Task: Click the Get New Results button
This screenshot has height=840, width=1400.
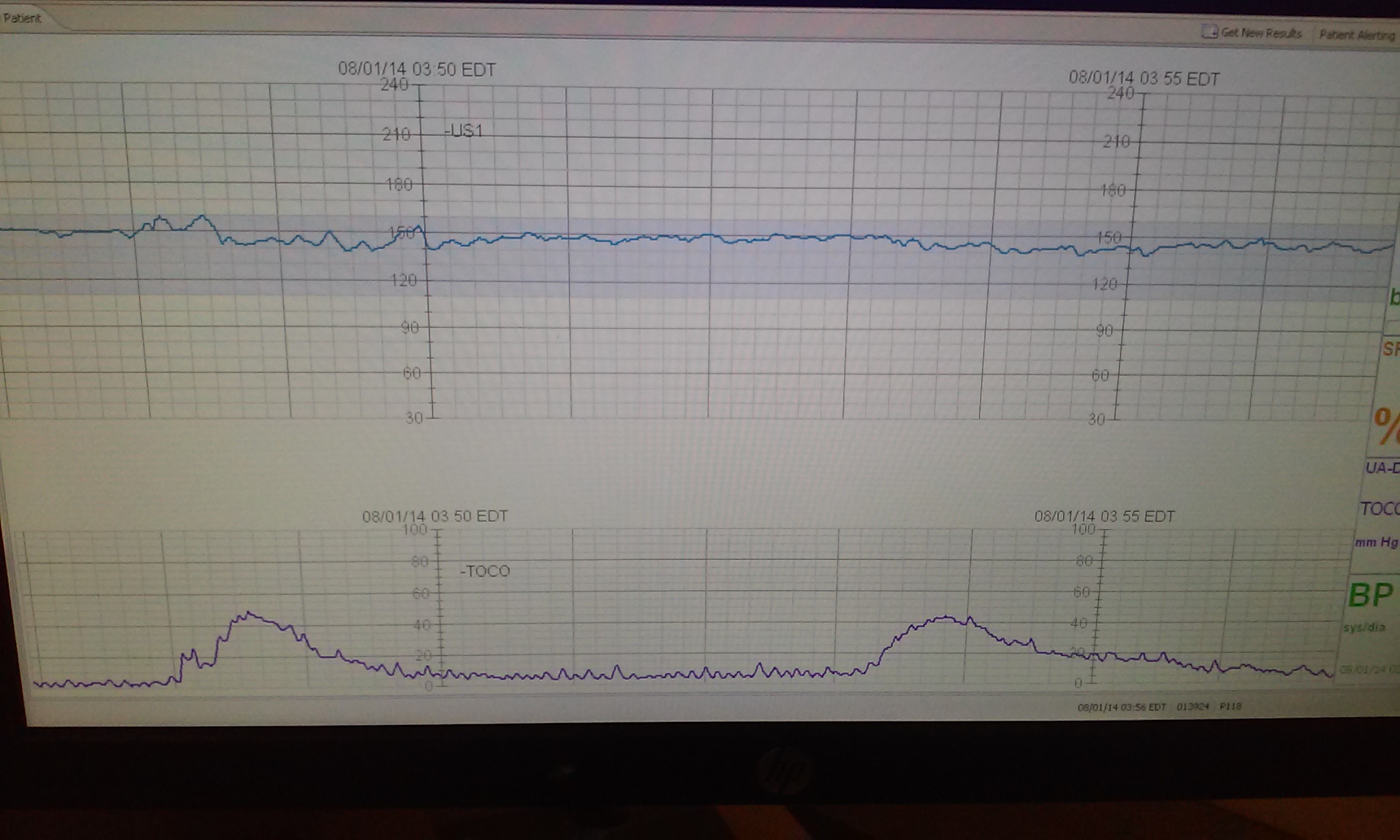Action: 1259,33
